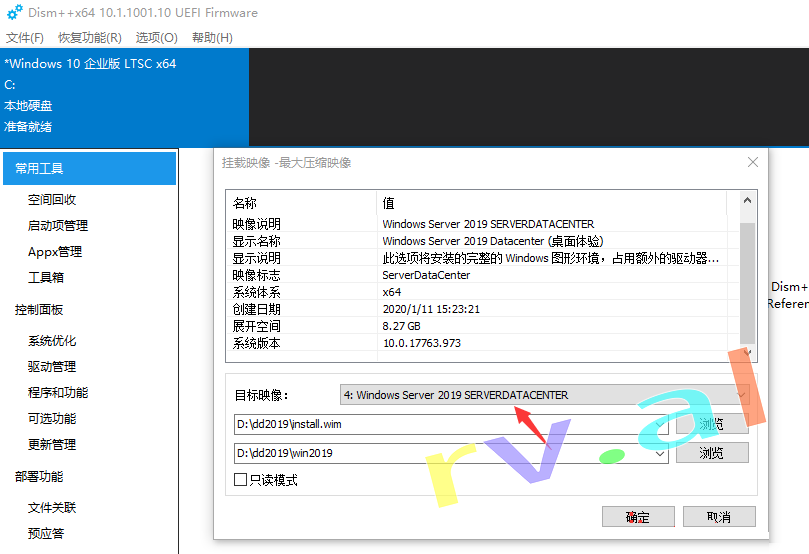Open 可选功能 in the sidebar
Viewport: 809px width, 554px height.
[x=52, y=418]
